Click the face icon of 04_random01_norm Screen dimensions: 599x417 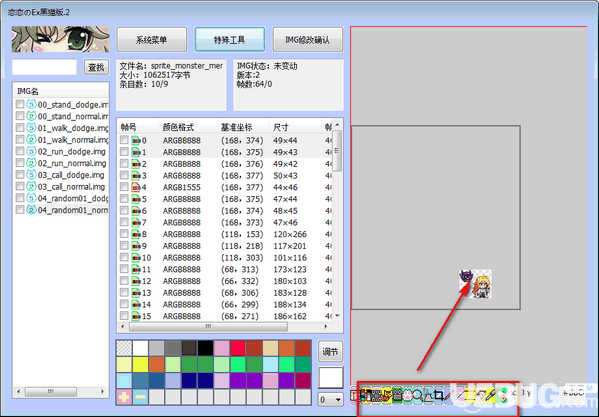[31, 210]
